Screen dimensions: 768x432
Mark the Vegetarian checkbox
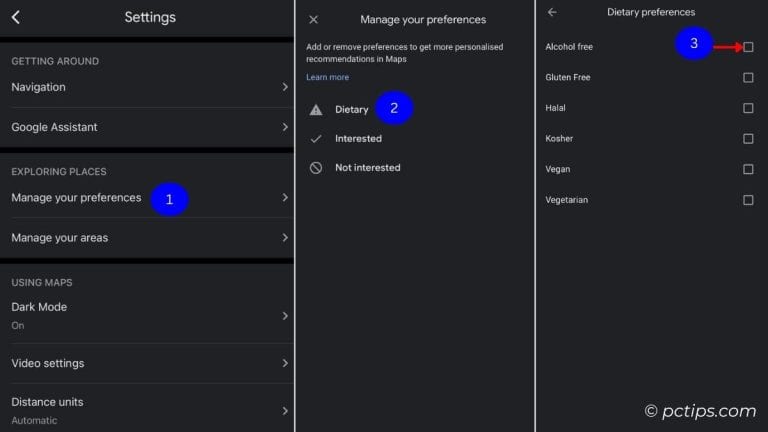click(748, 200)
